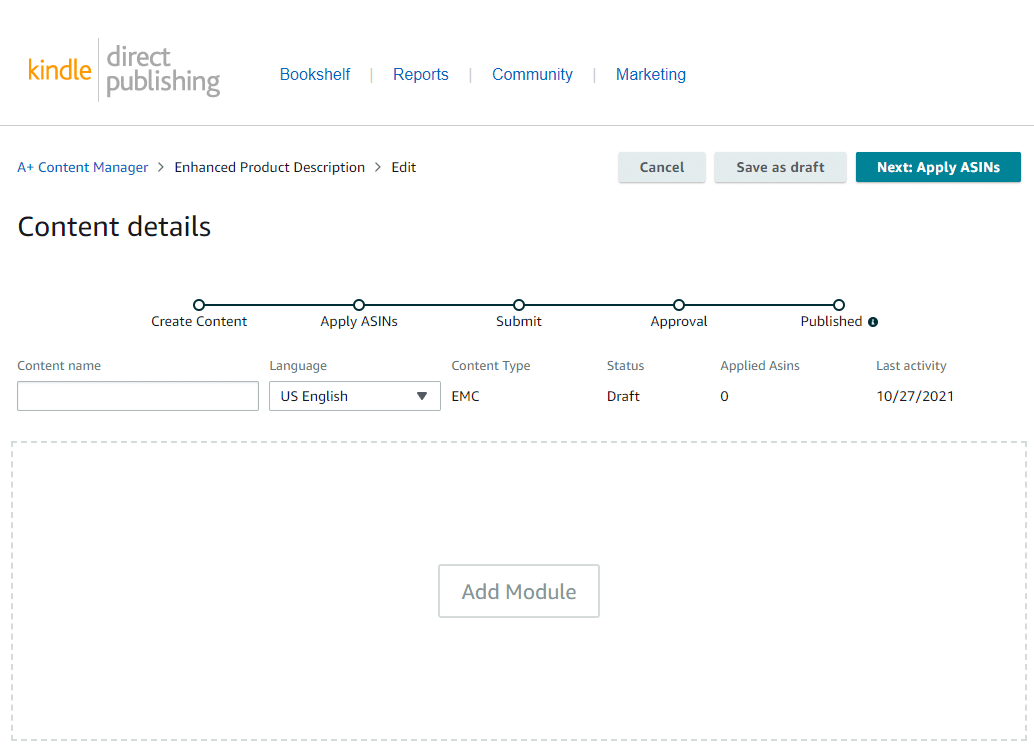Click the Published info icon

coord(873,322)
